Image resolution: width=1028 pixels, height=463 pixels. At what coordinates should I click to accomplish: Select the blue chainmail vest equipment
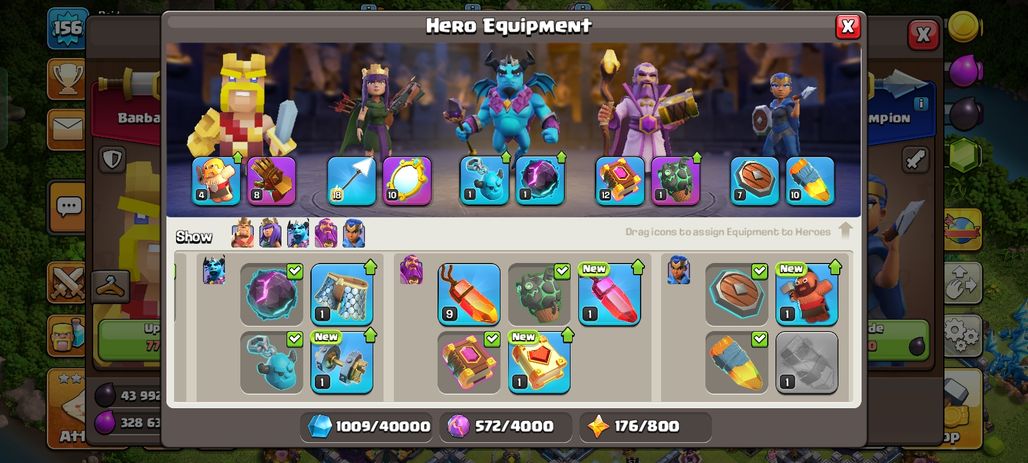342,294
